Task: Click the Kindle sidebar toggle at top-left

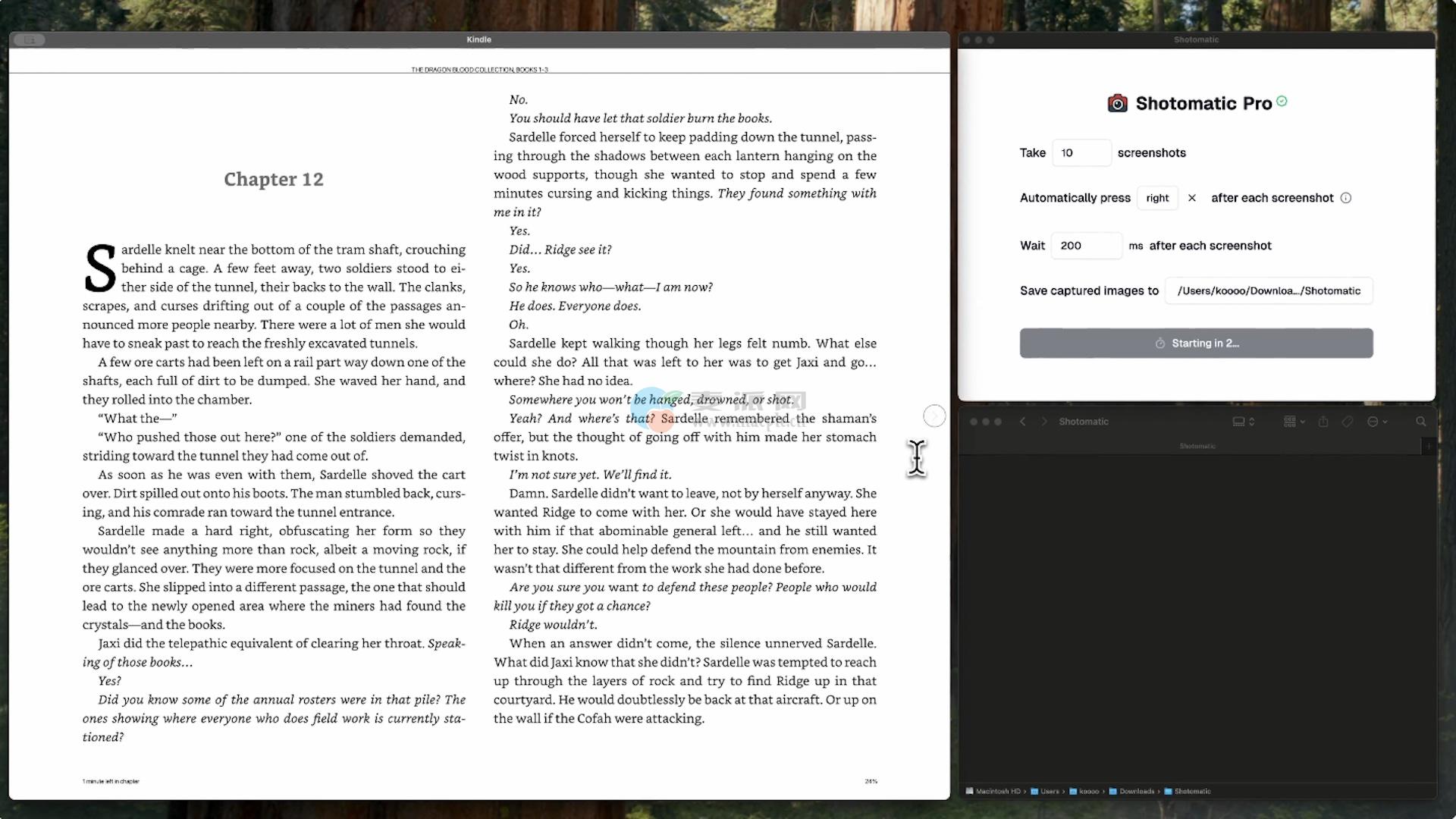Action: (30, 39)
